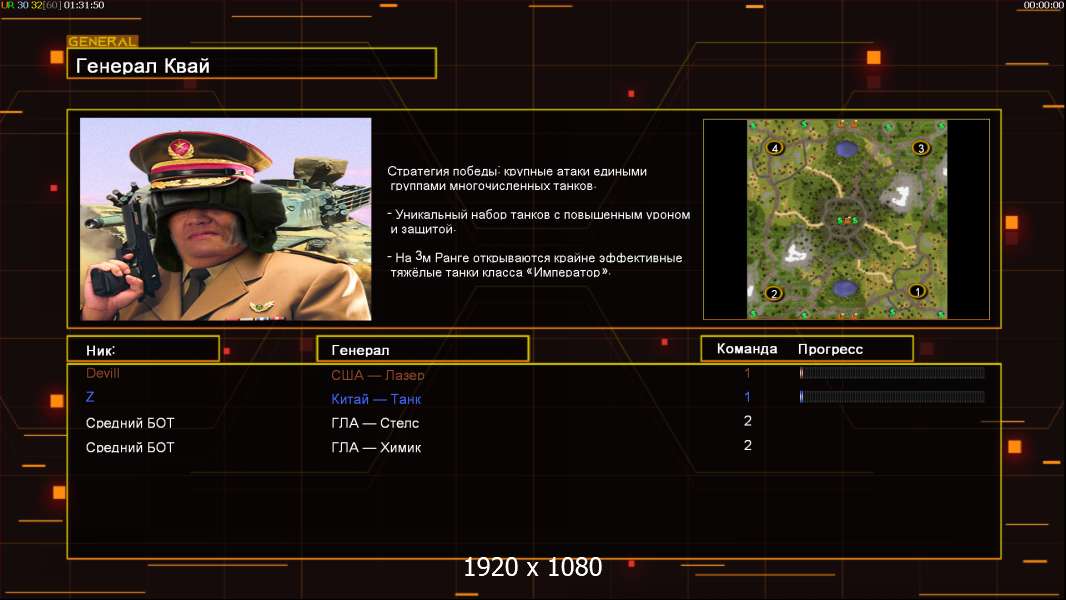Click 'ГЛА — Химик' general entry
This screenshot has height=600, width=1066.
coord(376,447)
